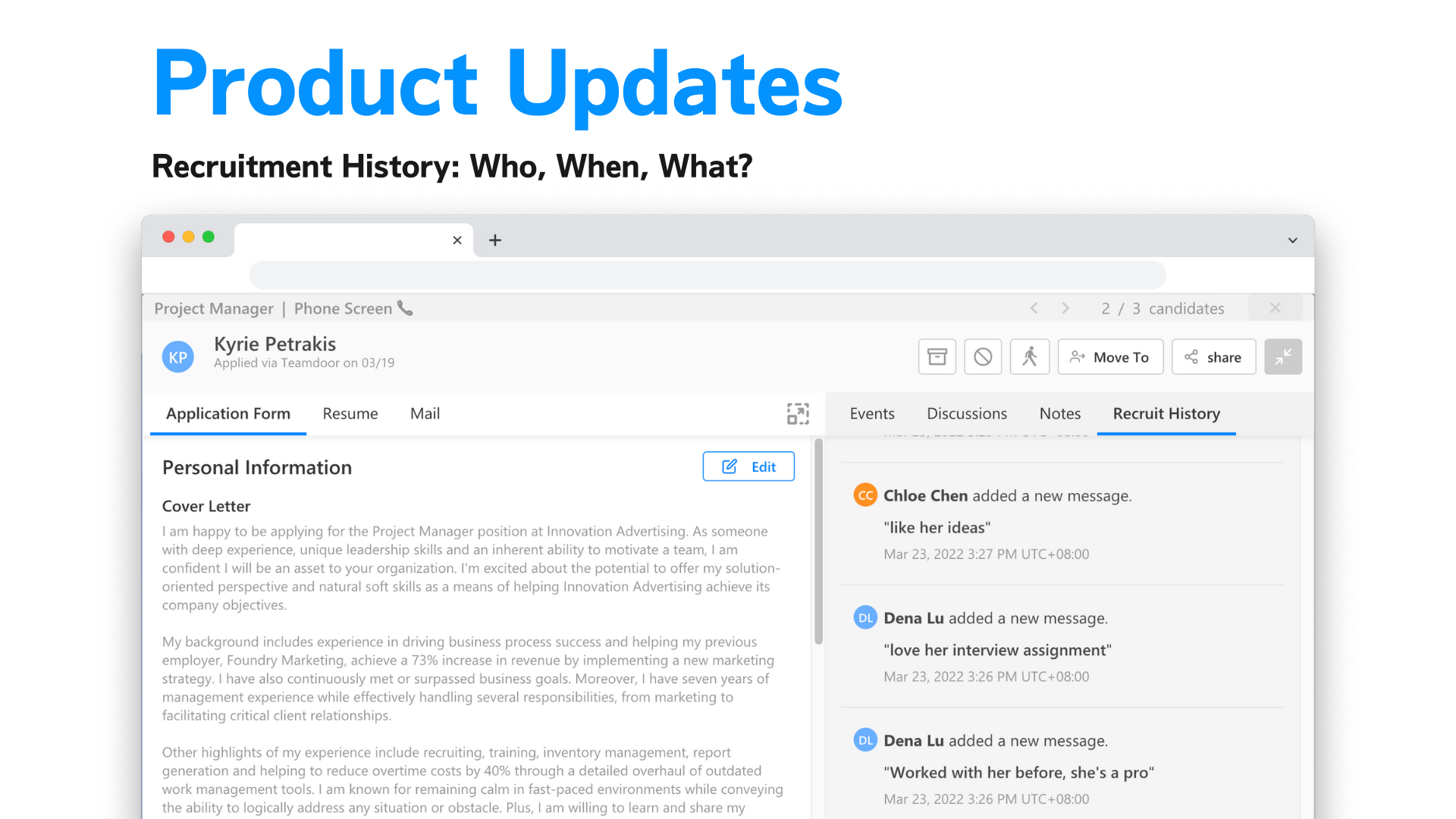The width and height of the screenshot is (1456, 819).
Task: Click the green maximize window button
Action: [208, 237]
